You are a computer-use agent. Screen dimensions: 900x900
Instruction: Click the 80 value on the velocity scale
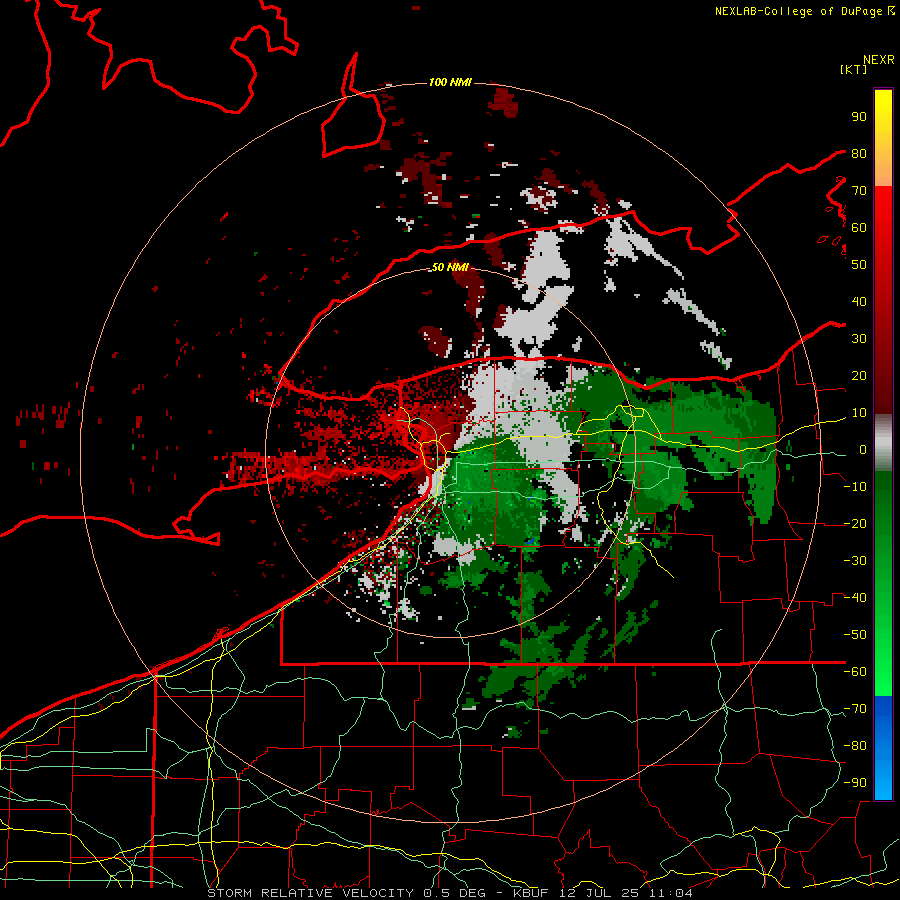coord(859,154)
